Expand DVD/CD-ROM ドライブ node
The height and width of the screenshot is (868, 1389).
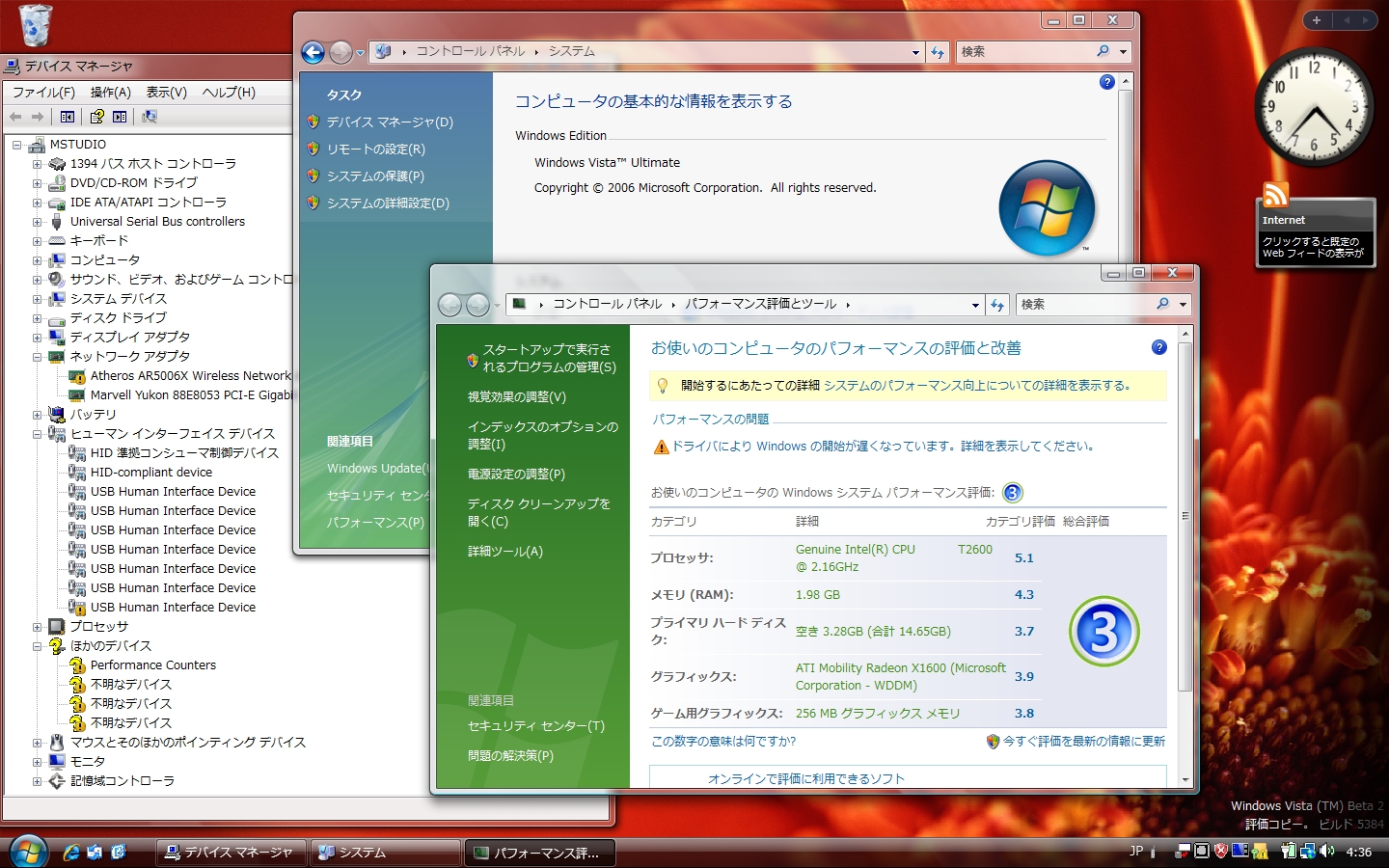38,183
